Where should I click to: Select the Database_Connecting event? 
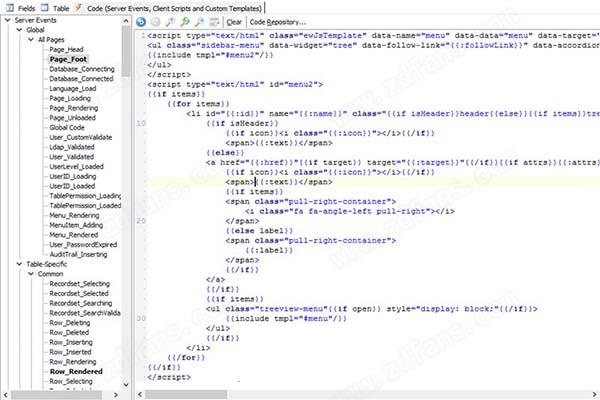(x=82, y=69)
